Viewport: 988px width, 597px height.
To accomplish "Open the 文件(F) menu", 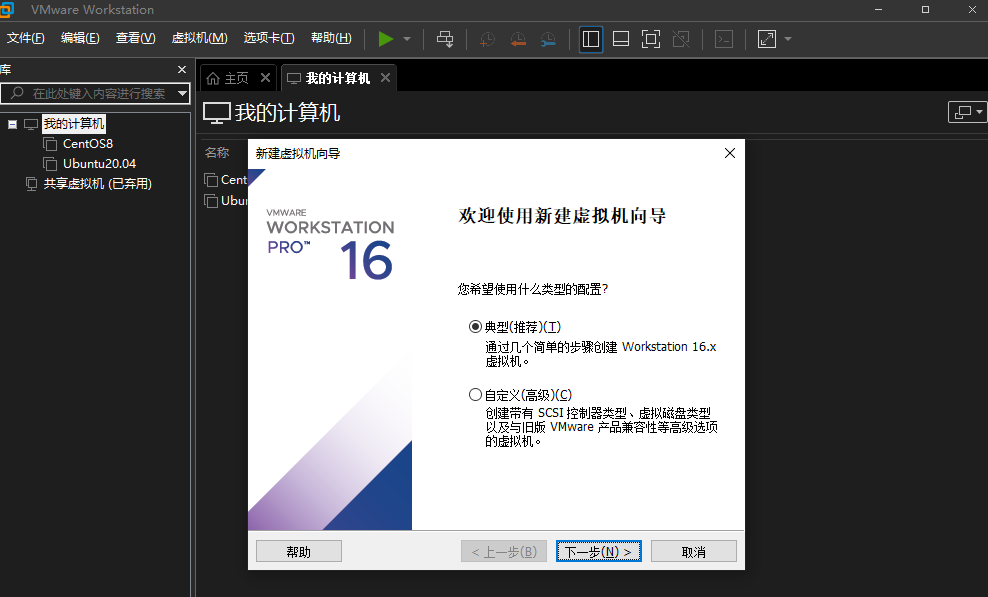I will coord(26,38).
